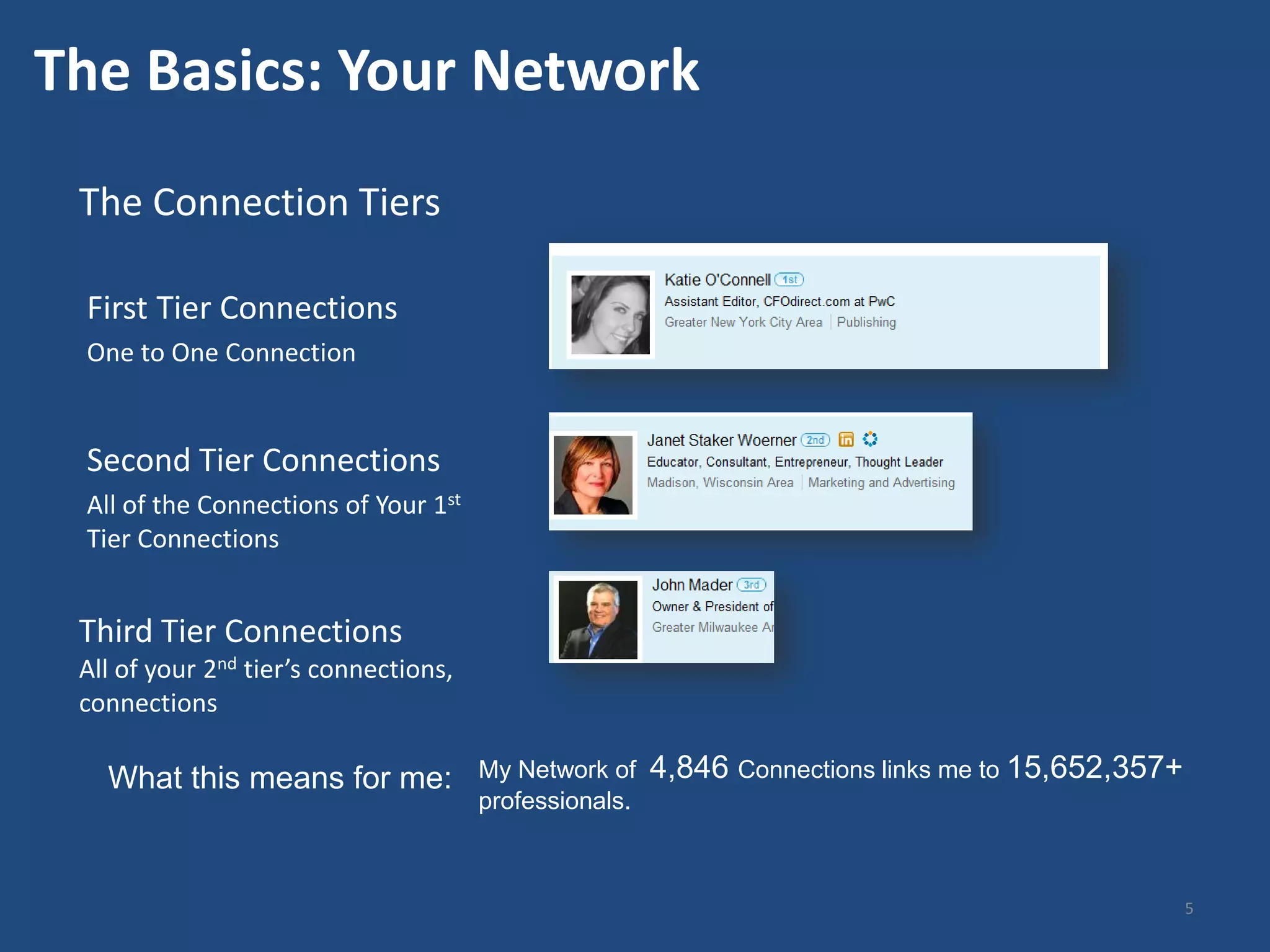Click the Janet Staker Woerner name link
The width and height of the screenshot is (1270, 952).
721,441
